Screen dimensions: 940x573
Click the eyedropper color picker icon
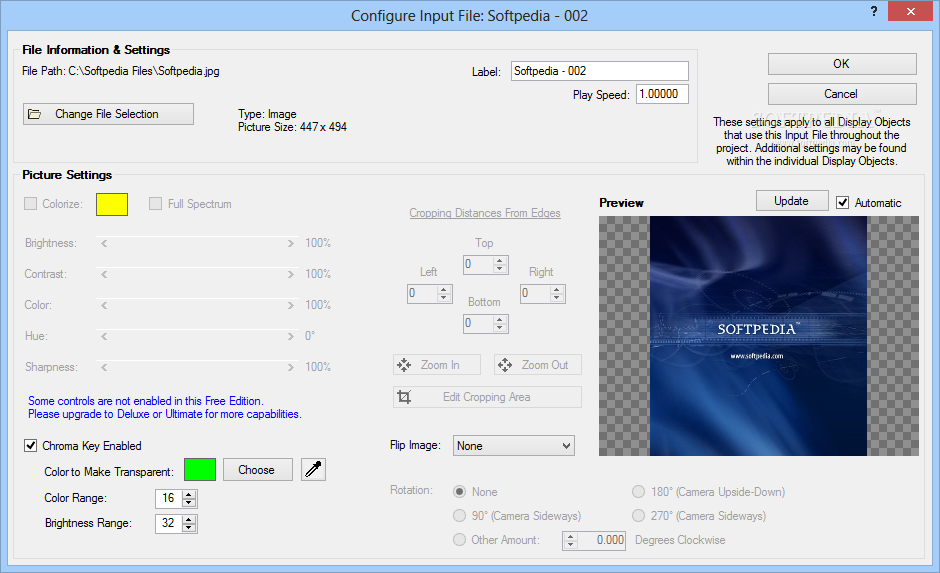313,469
